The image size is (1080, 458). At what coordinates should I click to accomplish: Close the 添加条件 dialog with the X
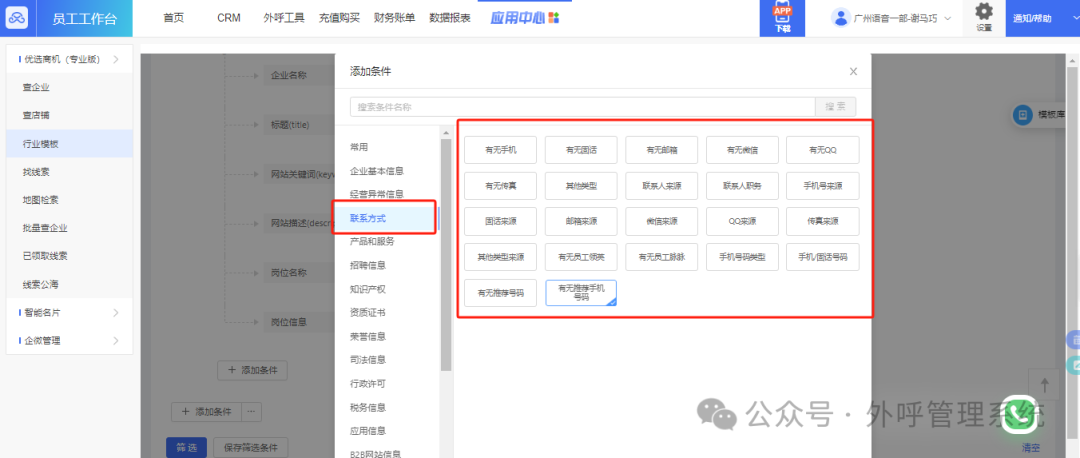853,71
